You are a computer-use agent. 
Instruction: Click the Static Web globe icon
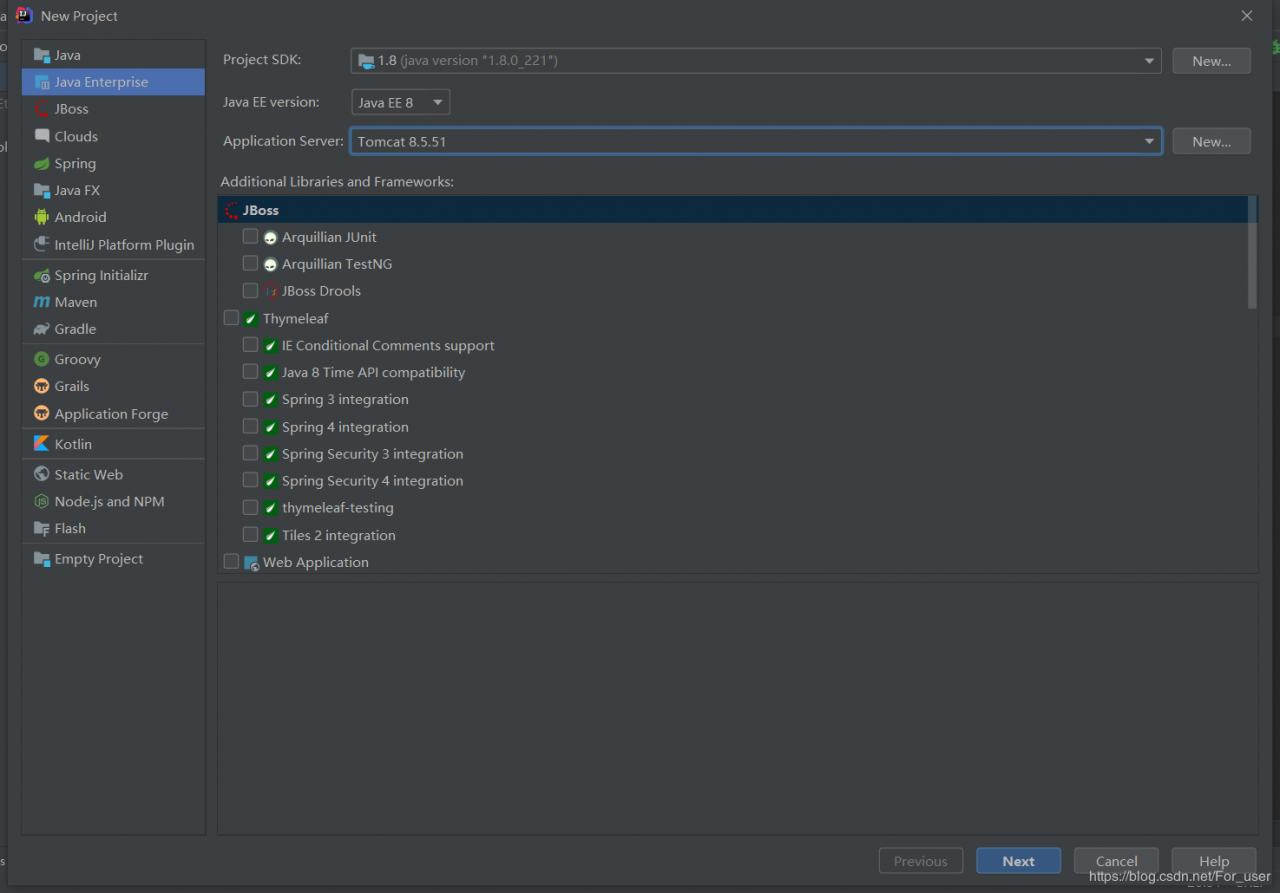click(x=41, y=474)
